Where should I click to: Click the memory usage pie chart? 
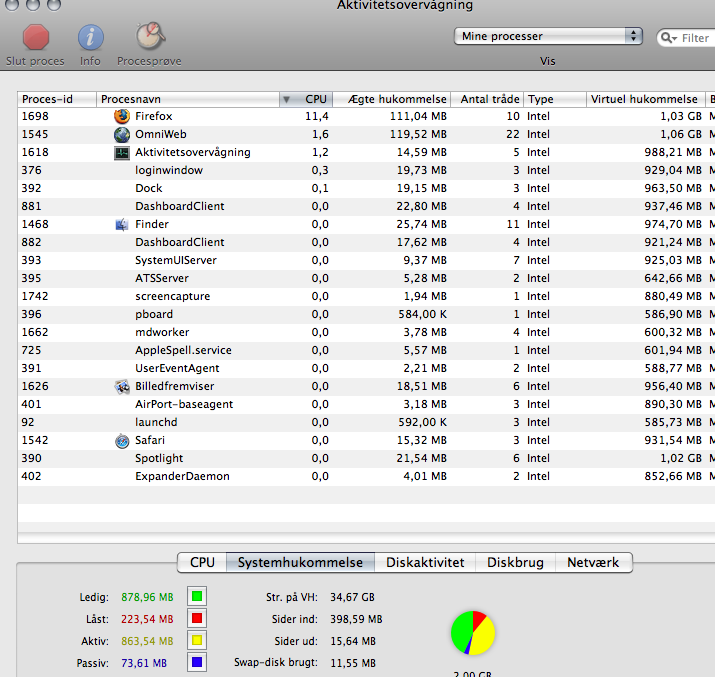(473, 633)
